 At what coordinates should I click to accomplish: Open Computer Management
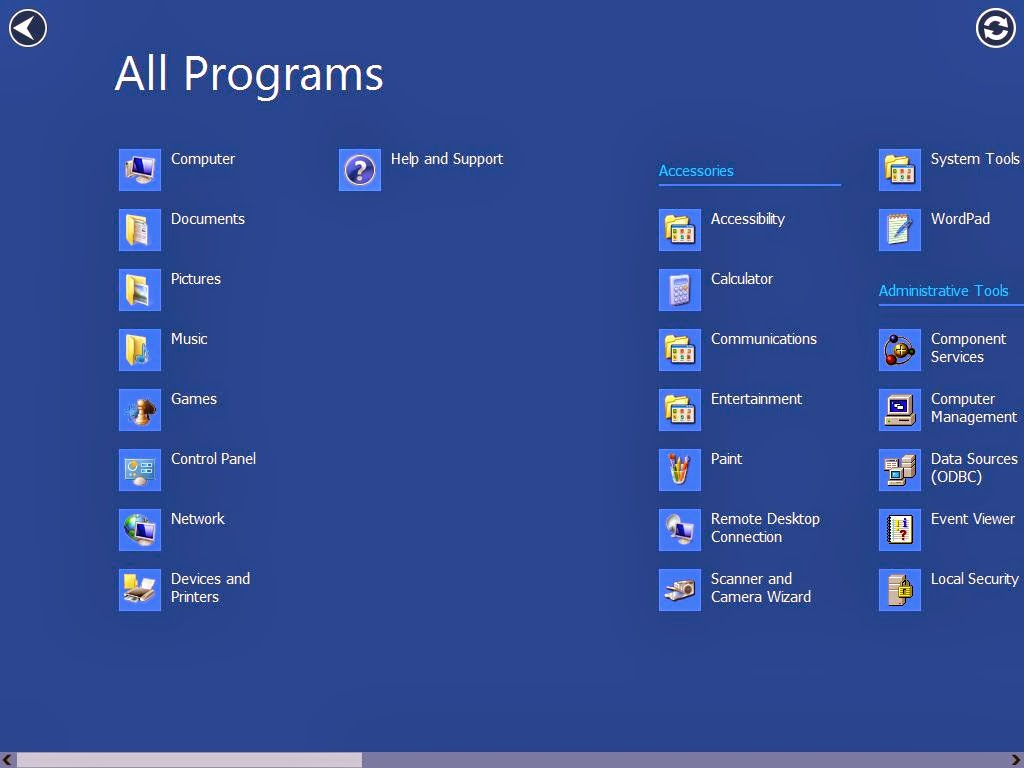pyautogui.click(x=965, y=410)
